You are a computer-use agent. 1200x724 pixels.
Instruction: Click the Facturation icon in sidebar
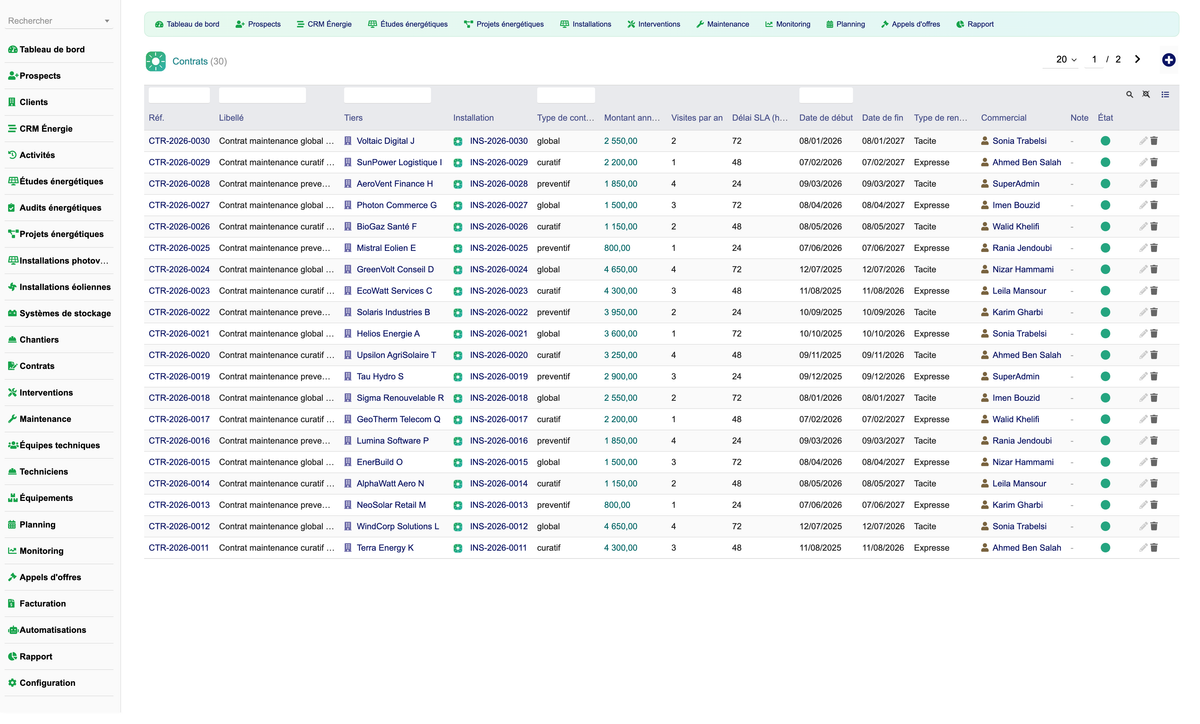coord(12,604)
